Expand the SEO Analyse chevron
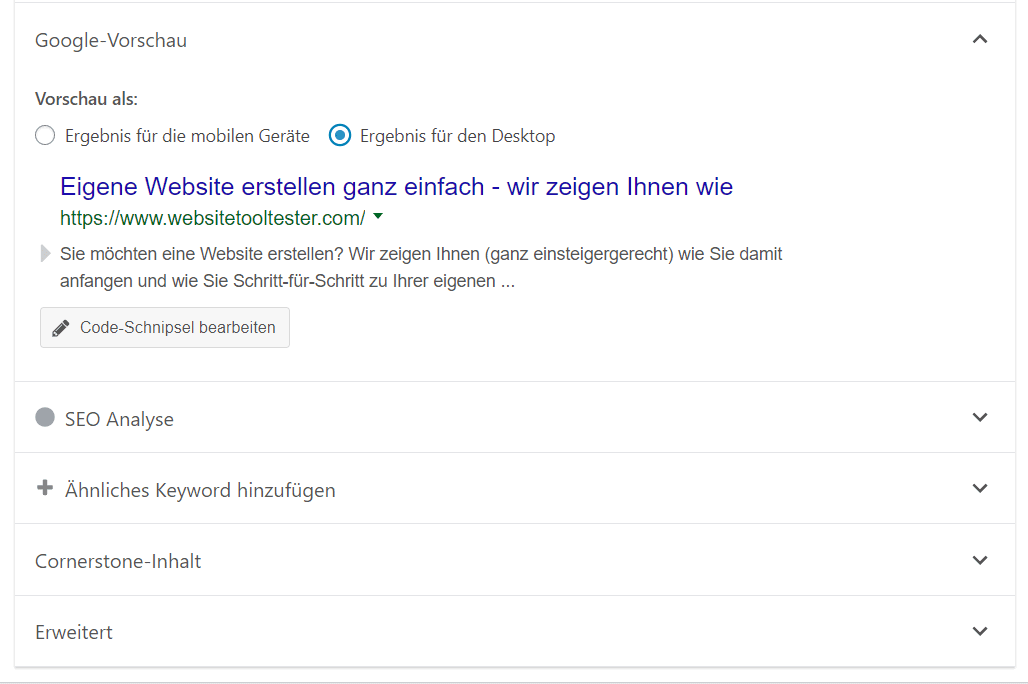Screen dimensions: 1028x684 coord(979,417)
